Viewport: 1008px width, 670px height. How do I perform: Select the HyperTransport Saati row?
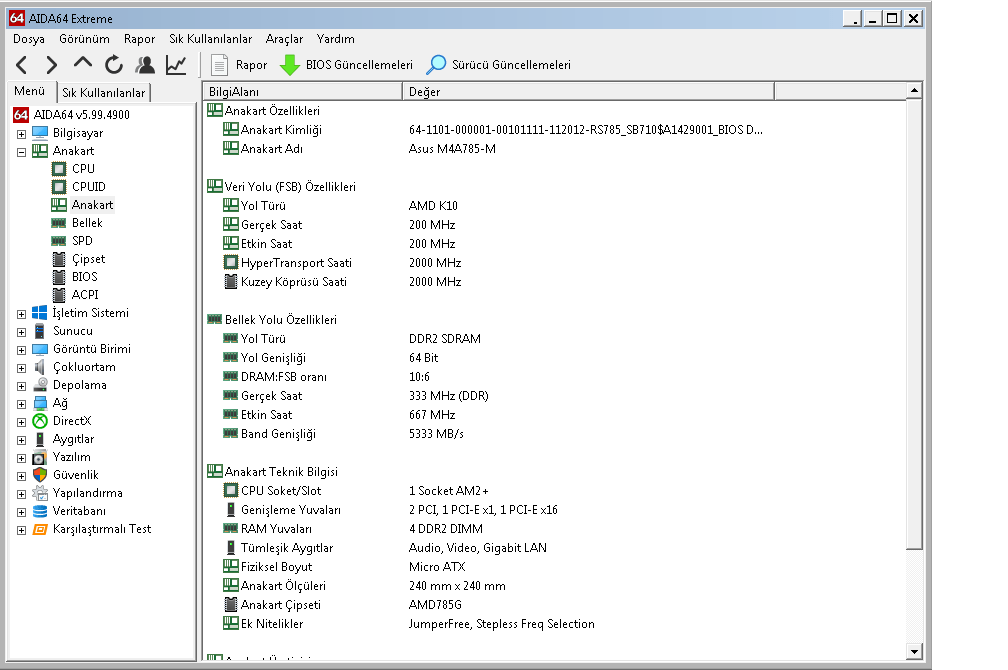554,262
